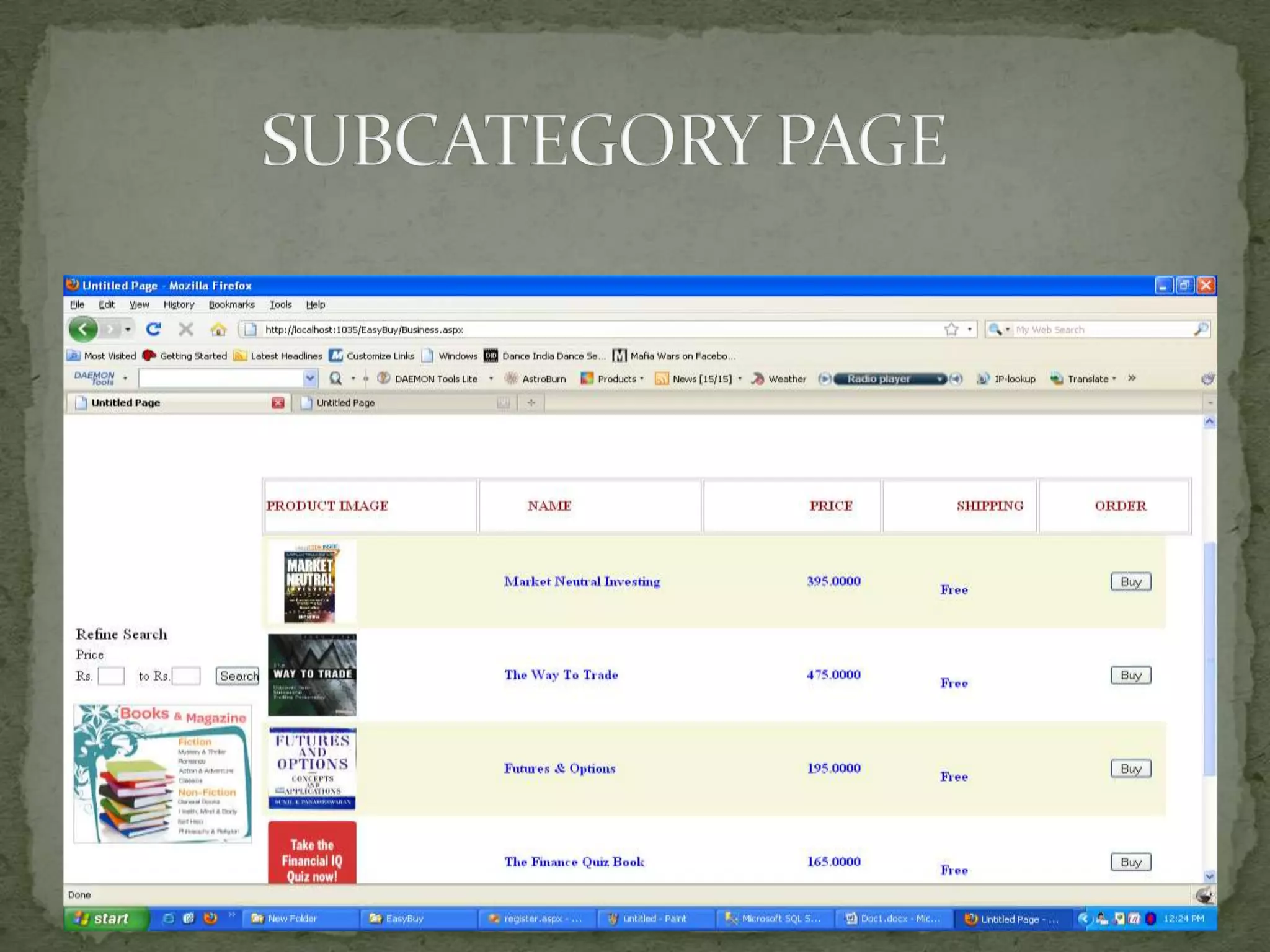Reload the page with the refresh icon

pyautogui.click(x=154, y=329)
